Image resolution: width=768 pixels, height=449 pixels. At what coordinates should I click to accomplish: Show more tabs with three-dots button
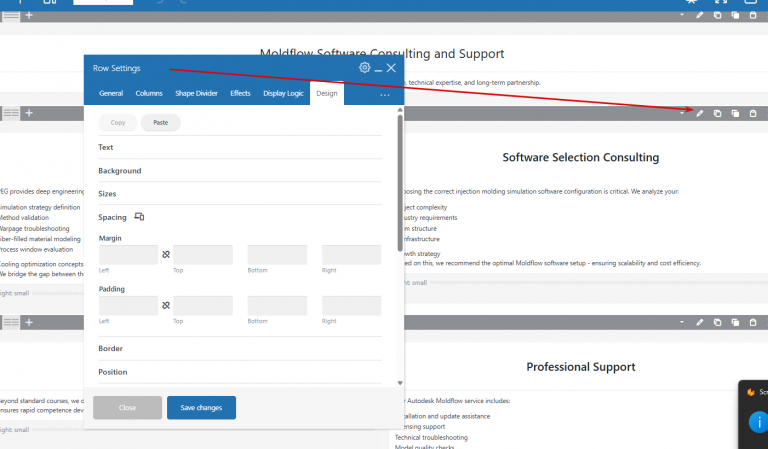click(384, 95)
